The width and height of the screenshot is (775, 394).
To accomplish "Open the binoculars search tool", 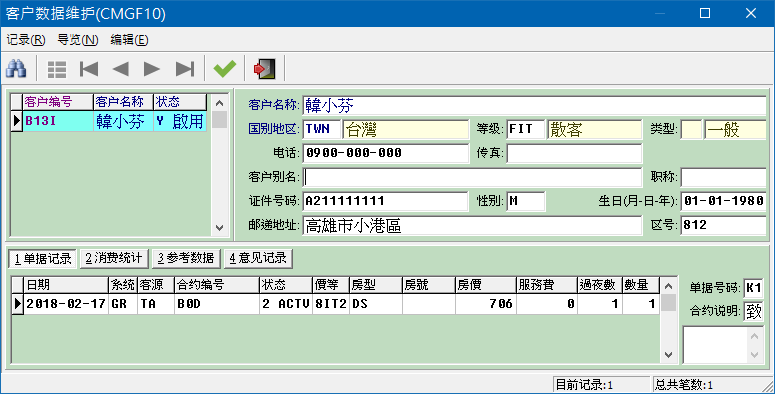I will point(16,69).
